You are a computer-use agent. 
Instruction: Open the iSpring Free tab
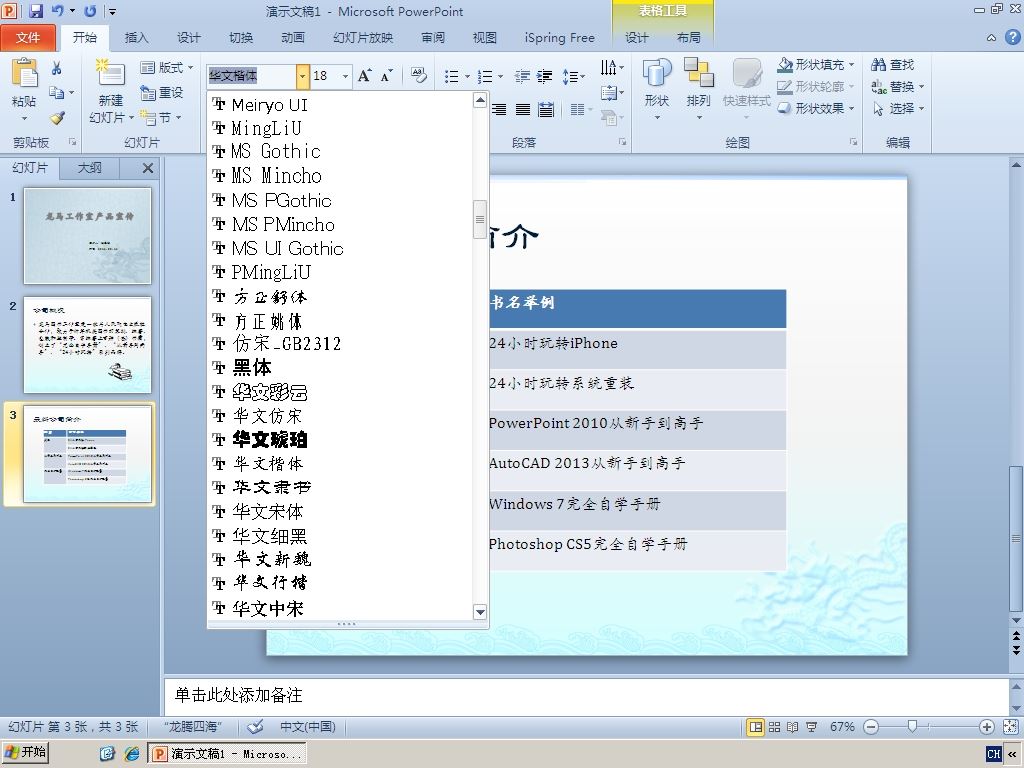coord(560,38)
